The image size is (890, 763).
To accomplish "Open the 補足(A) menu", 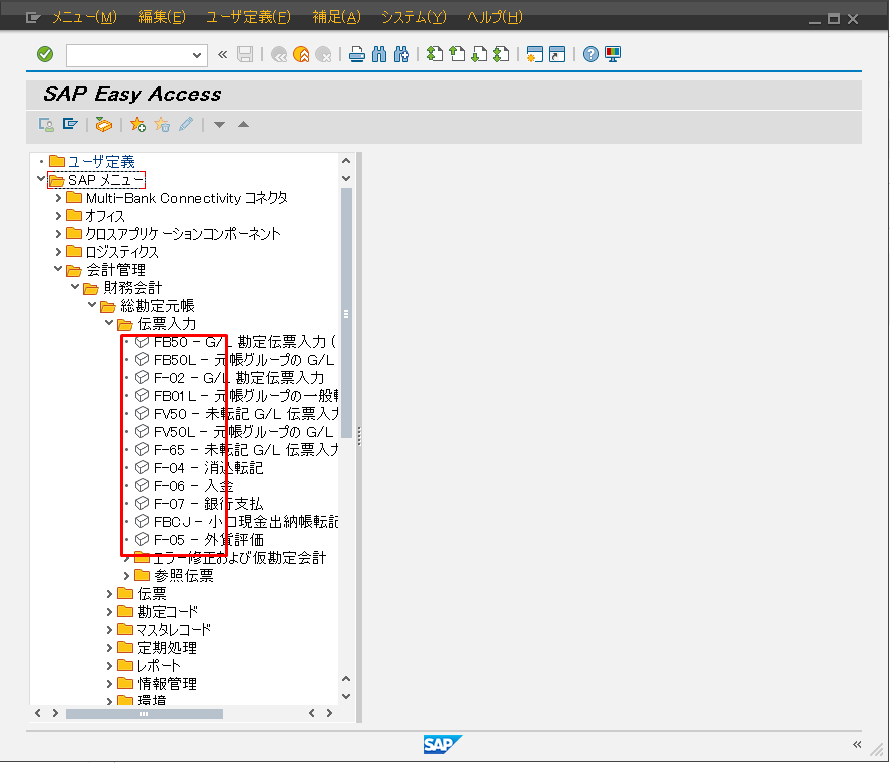I will (x=334, y=17).
